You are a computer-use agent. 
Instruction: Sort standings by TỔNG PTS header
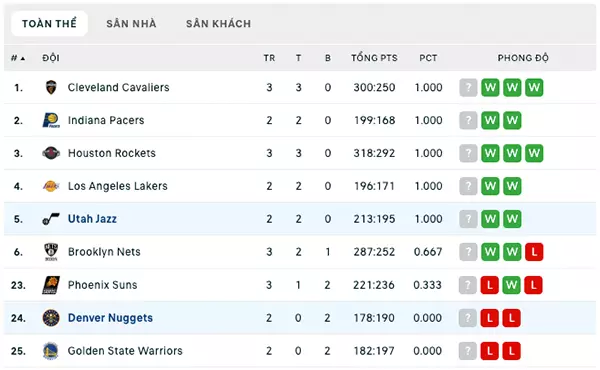(374, 58)
